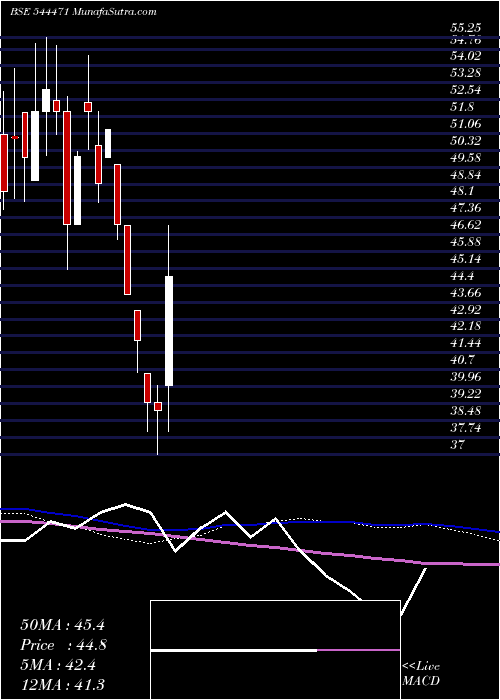This screenshot has width=500, height=700.
Task: Click the 38.48 price axis label
Action: coord(466,412)
